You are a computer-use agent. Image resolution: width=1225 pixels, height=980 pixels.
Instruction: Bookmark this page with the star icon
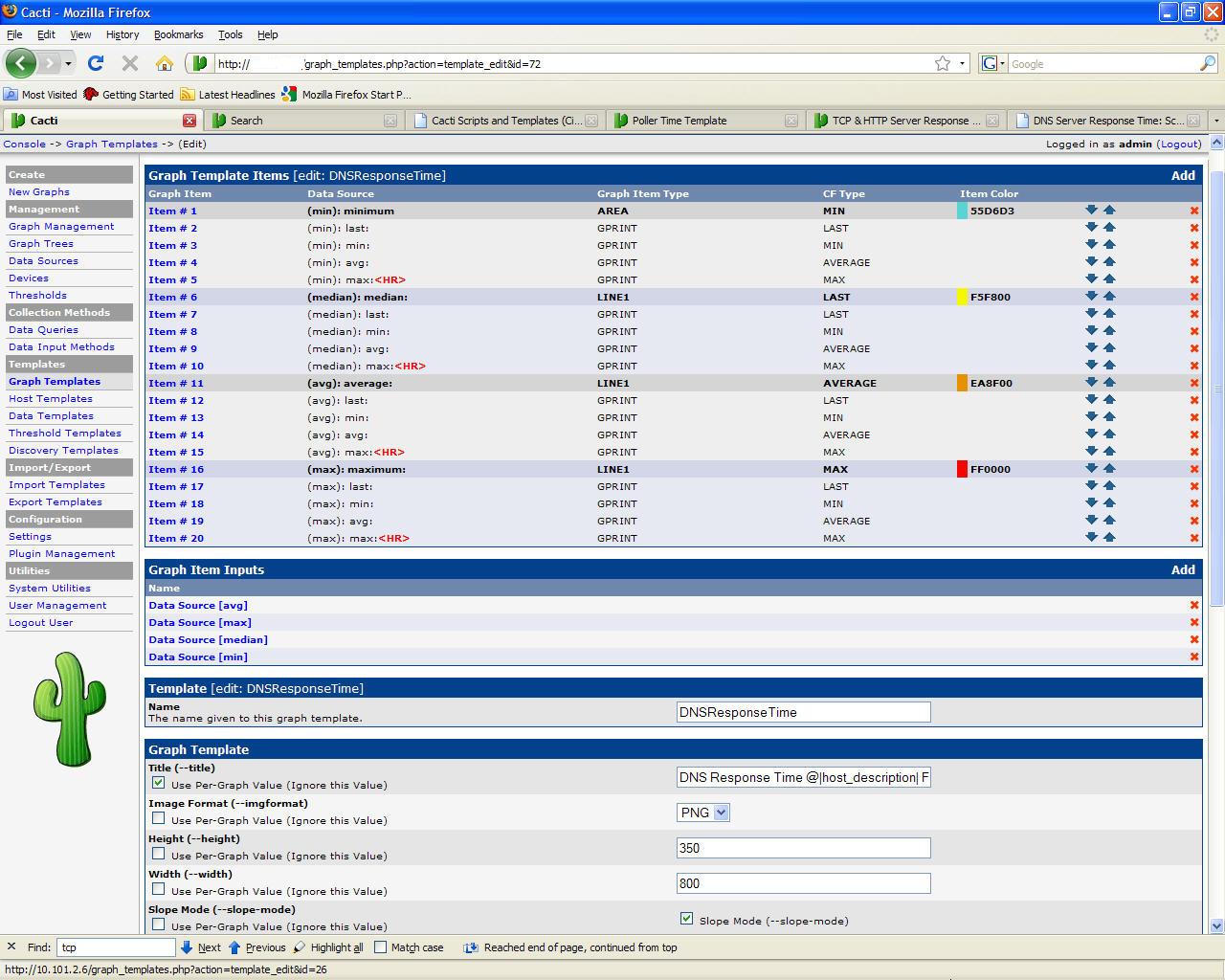[943, 63]
